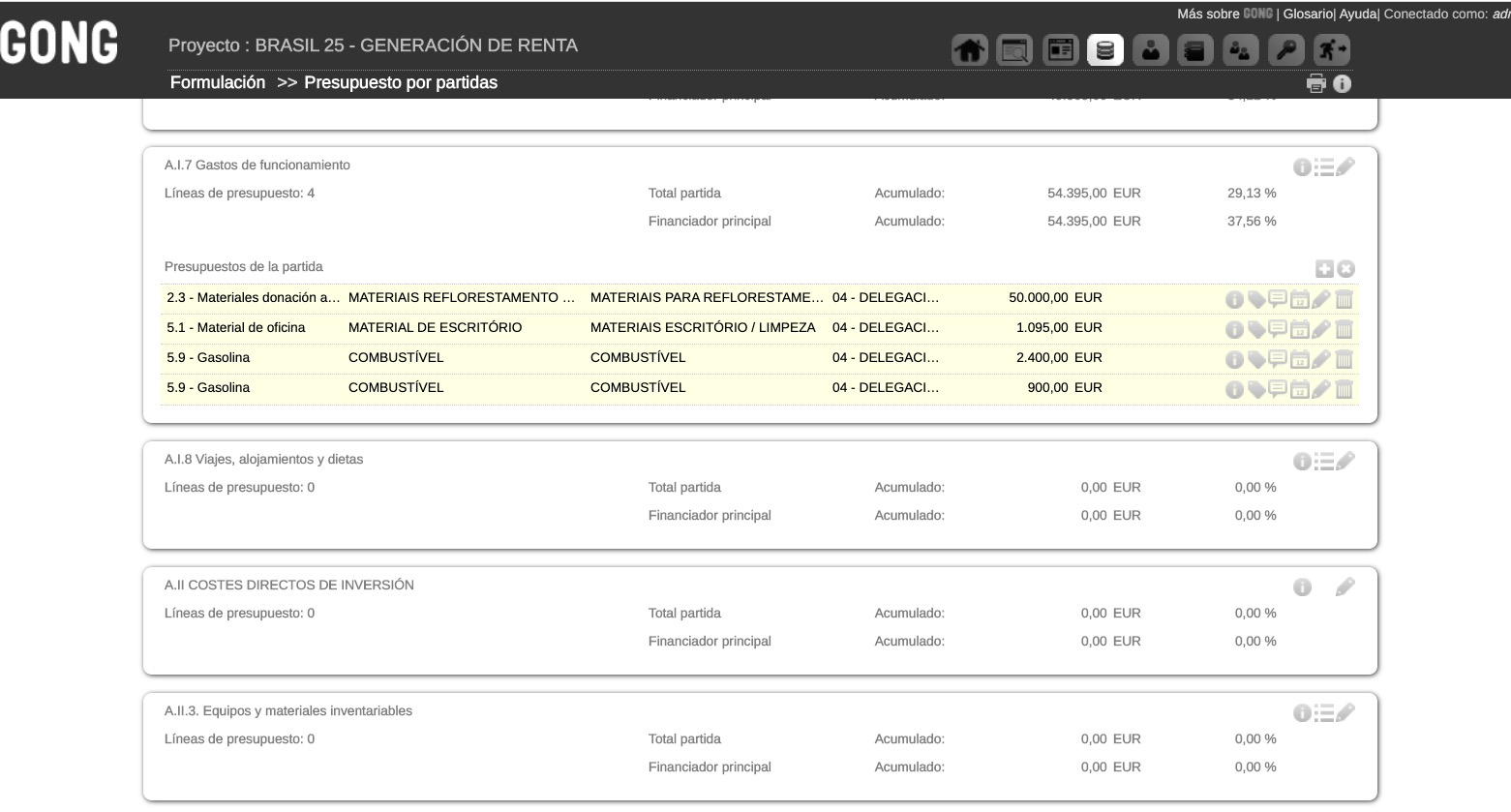The image size is (1511, 812).
Task: Collapse budget lines of Gastos de funcionamiento
Action: (x=1324, y=167)
